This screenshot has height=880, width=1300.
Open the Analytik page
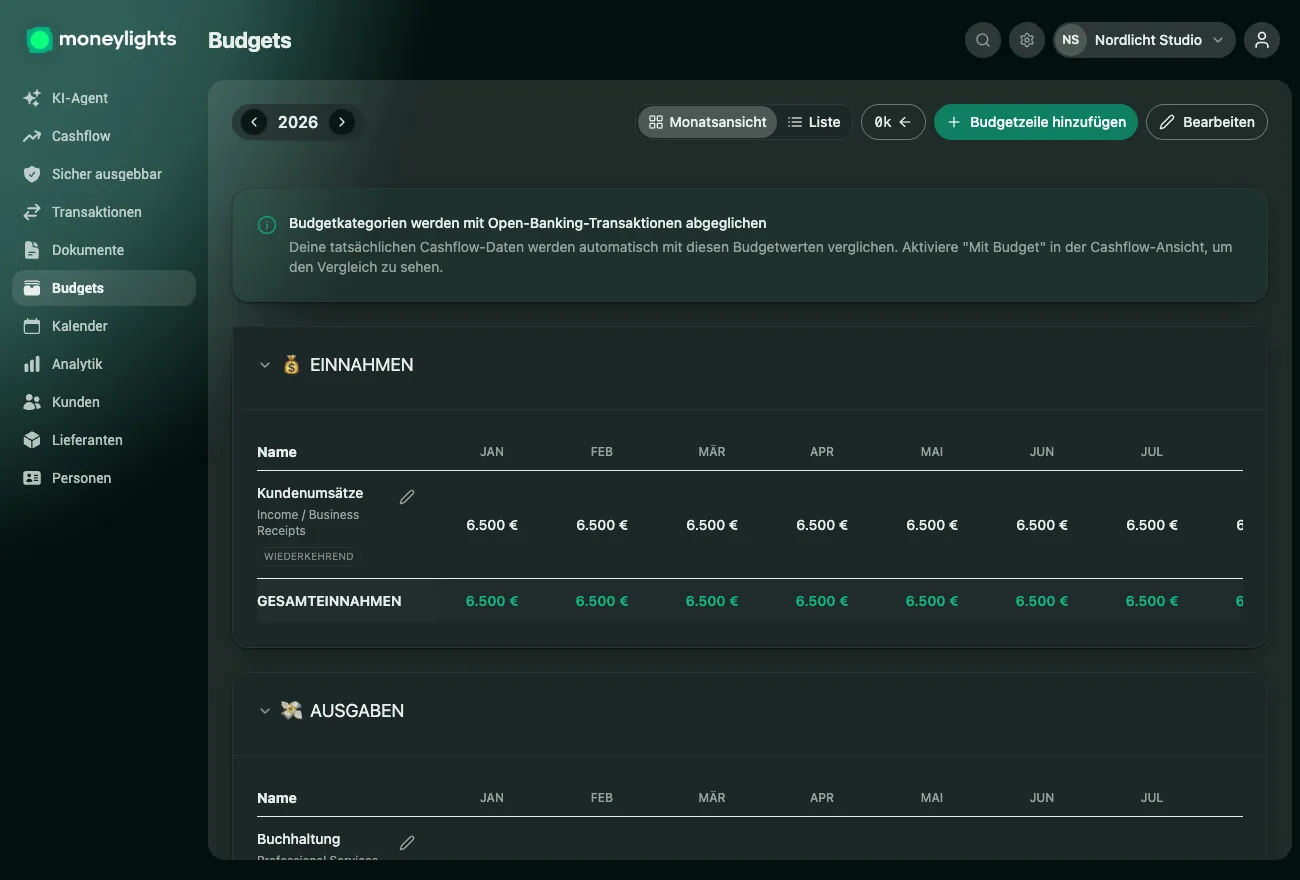pos(104,364)
